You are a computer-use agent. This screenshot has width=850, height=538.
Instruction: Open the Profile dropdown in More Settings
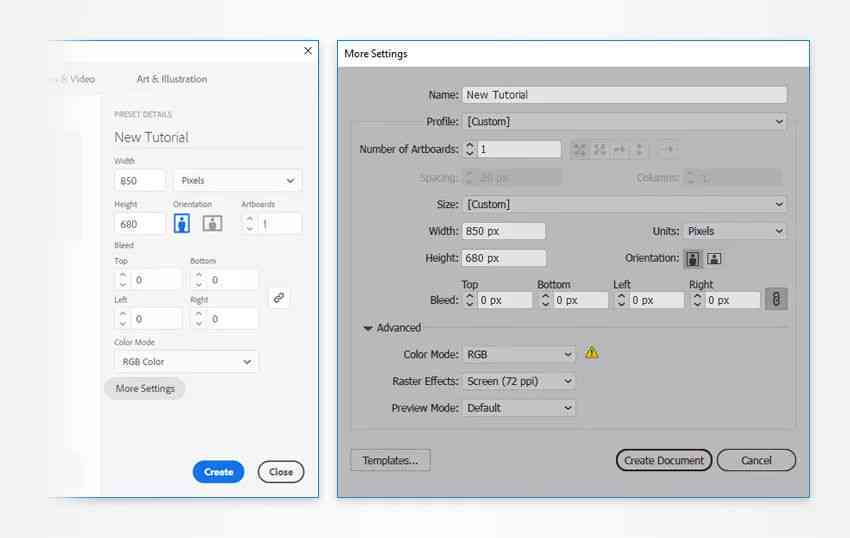[624, 121]
